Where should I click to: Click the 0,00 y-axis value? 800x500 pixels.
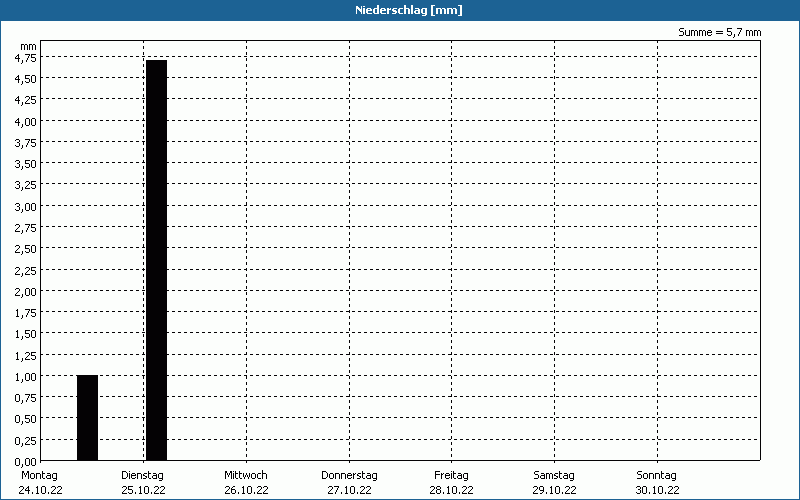click(x=26, y=462)
